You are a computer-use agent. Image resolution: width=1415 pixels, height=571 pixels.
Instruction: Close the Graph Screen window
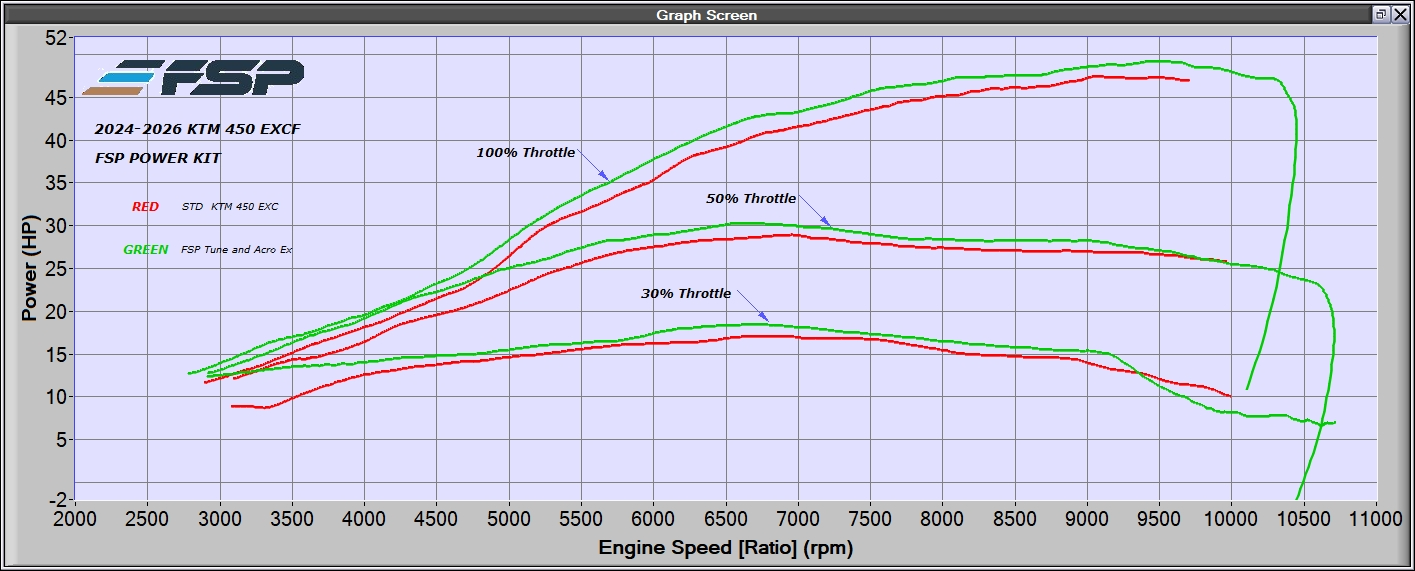pos(1399,14)
